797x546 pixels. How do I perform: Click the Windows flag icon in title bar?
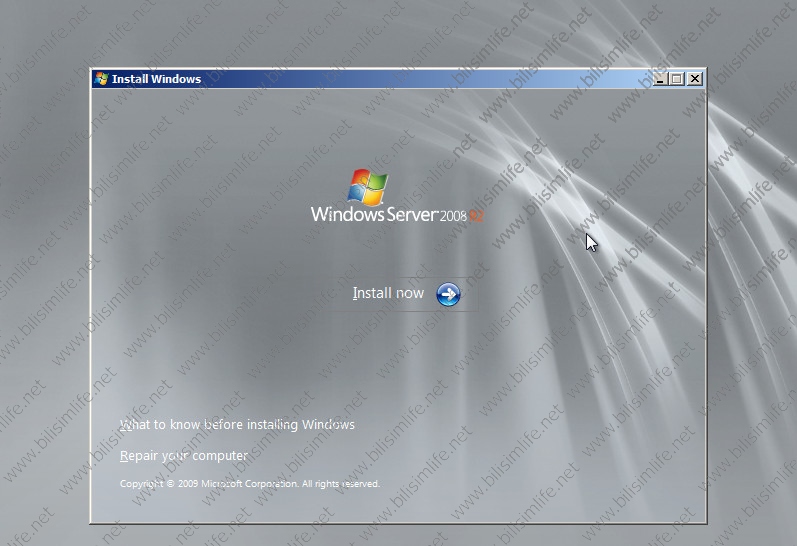click(102, 79)
